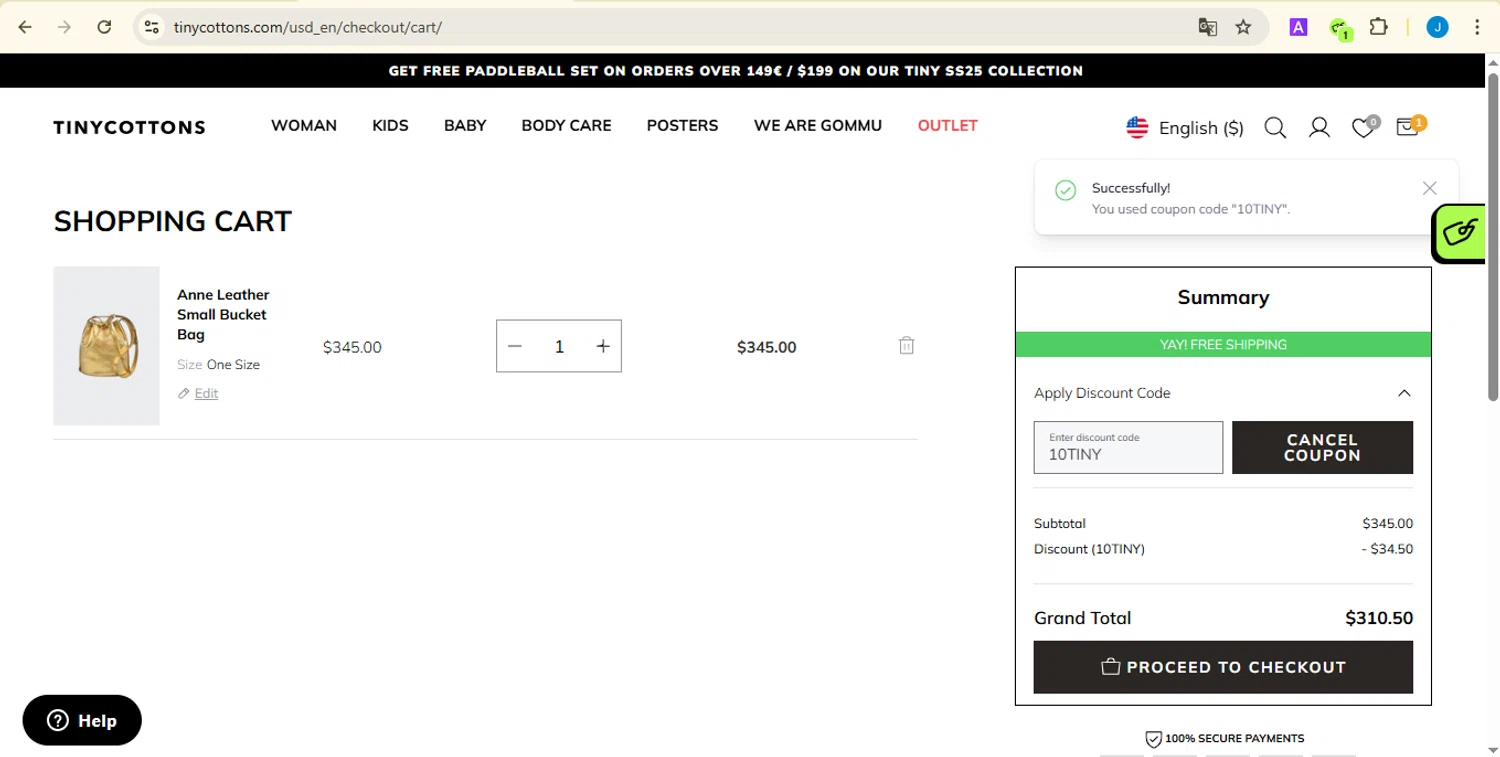This screenshot has height=757, width=1500.
Task: Open the browser extensions puzzle icon
Action: 1379,27
